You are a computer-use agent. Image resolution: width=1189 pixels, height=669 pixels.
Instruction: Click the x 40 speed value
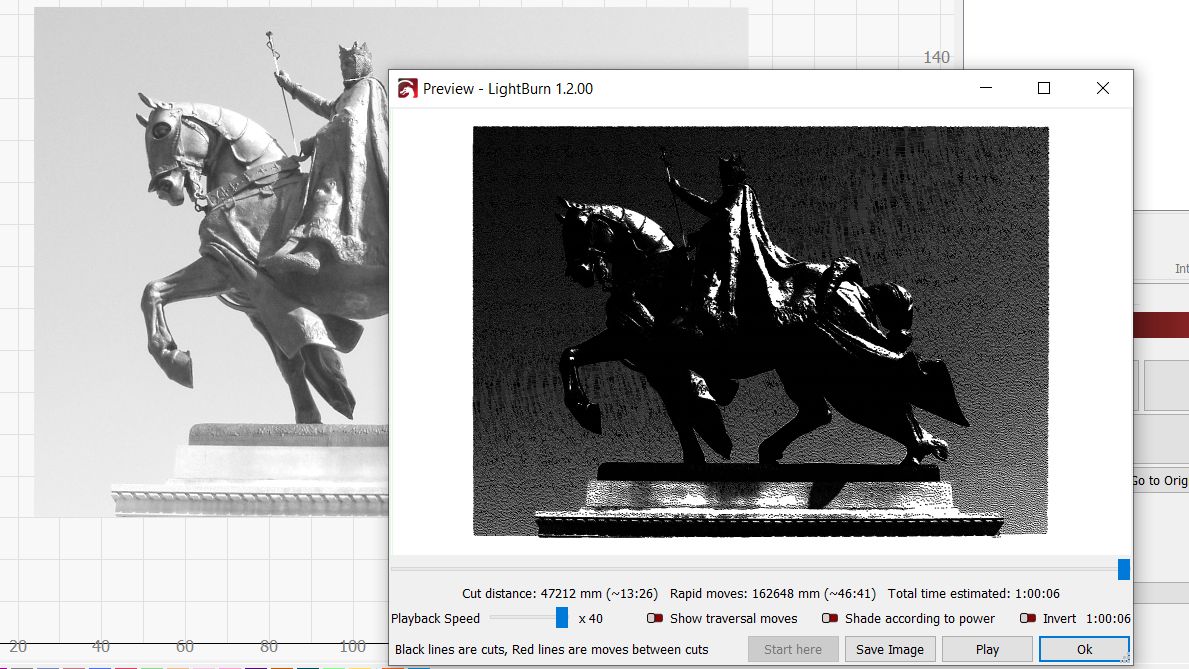[591, 618]
